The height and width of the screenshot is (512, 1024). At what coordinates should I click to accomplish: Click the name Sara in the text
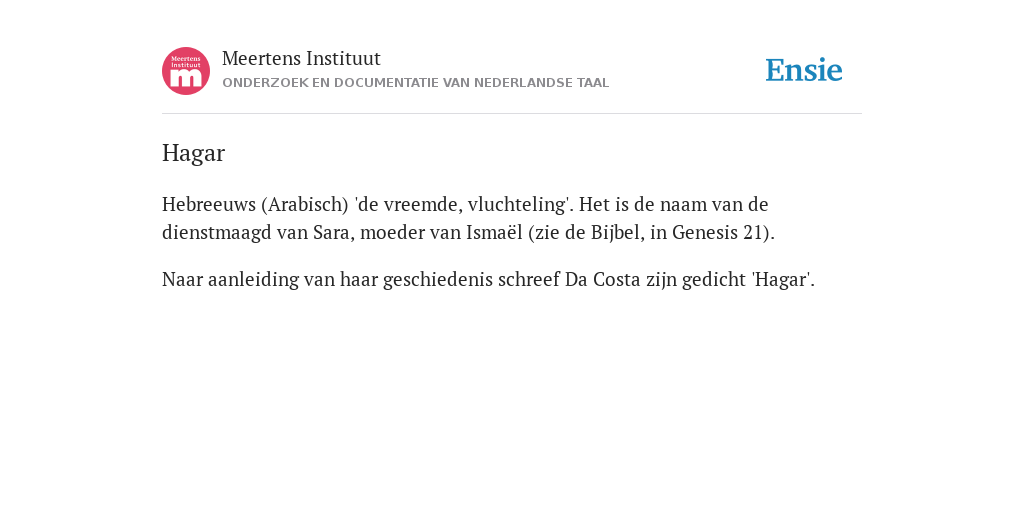click(x=333, y=232)
